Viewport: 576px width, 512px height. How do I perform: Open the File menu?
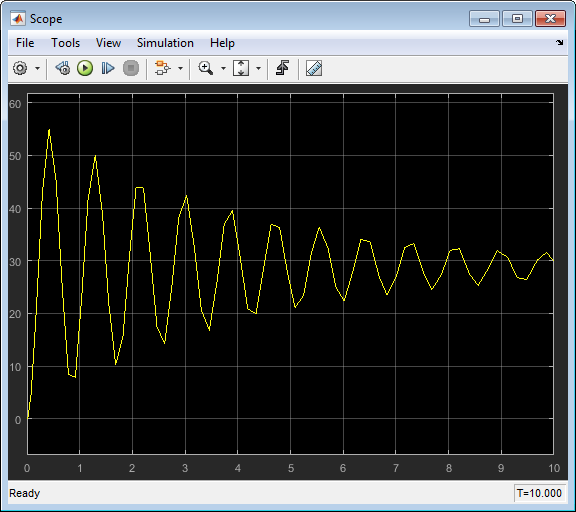25,43
